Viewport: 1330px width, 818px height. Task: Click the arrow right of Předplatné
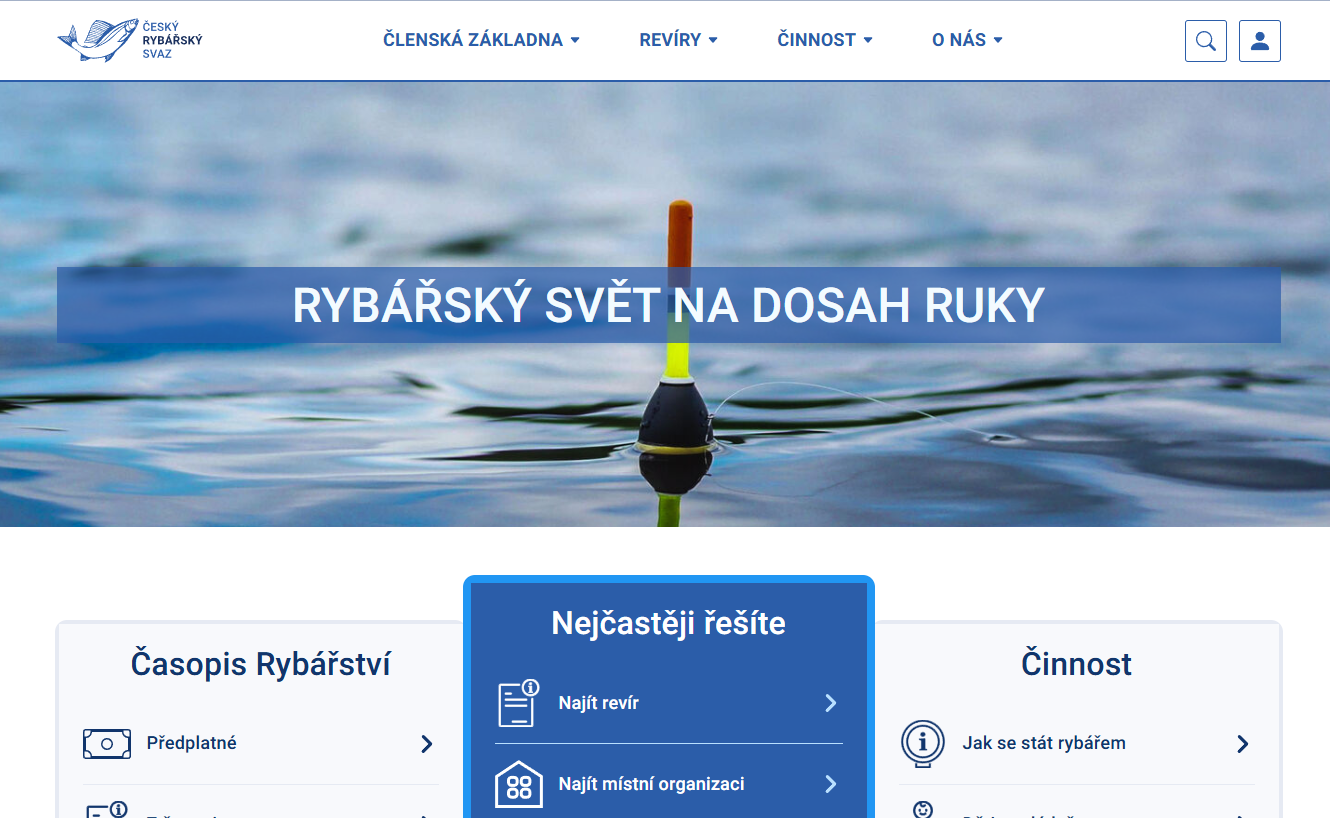(426, 744)
